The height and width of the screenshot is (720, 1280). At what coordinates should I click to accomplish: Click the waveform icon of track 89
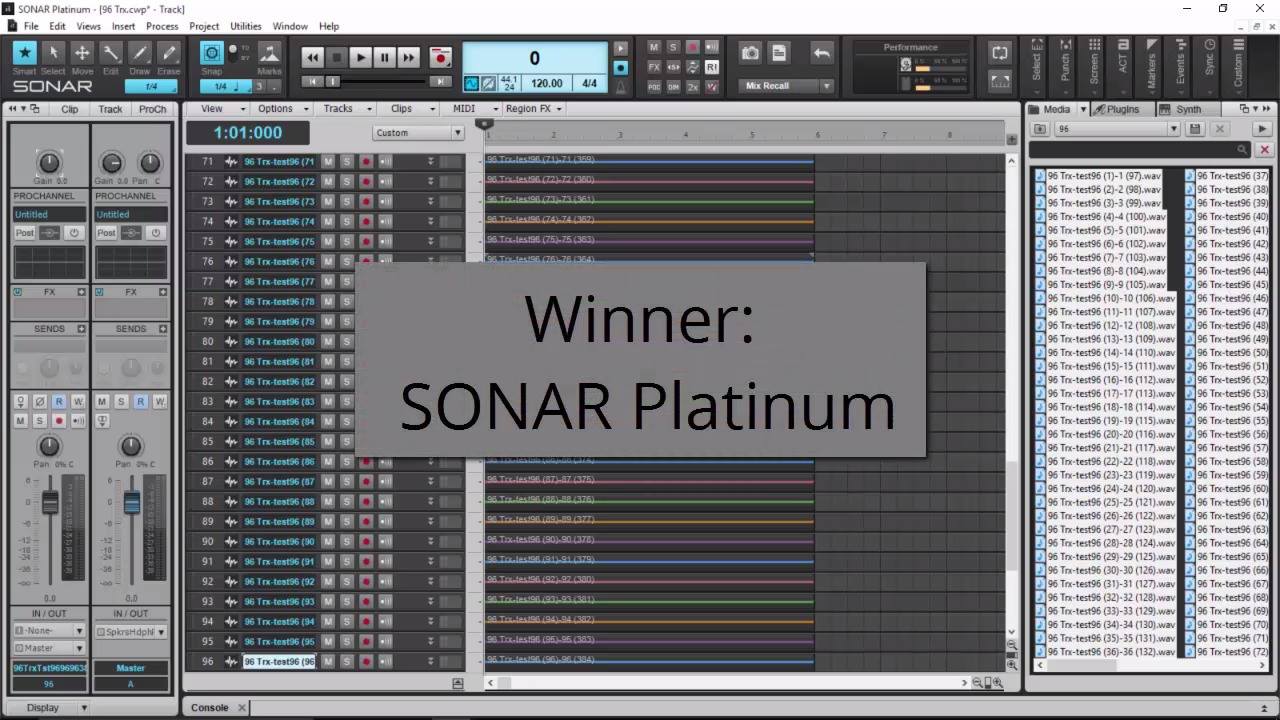coord(231,521)
